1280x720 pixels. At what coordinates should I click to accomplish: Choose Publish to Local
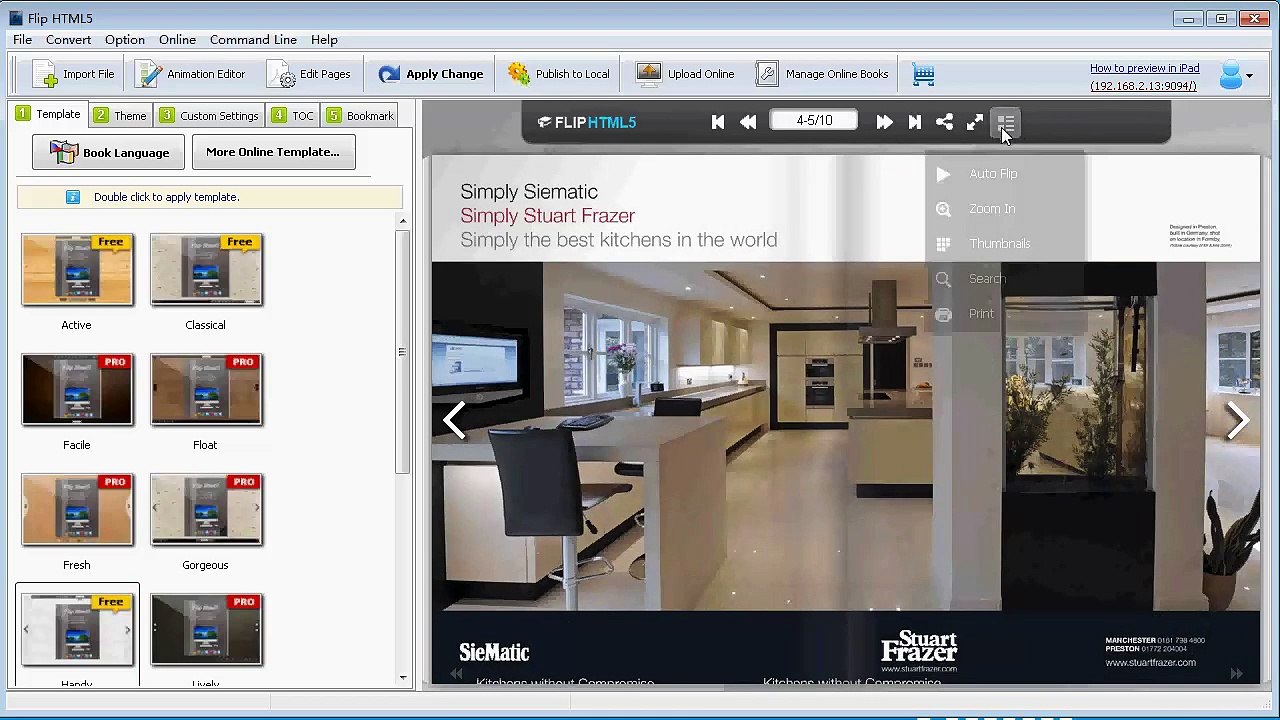[x=558, y=74]
